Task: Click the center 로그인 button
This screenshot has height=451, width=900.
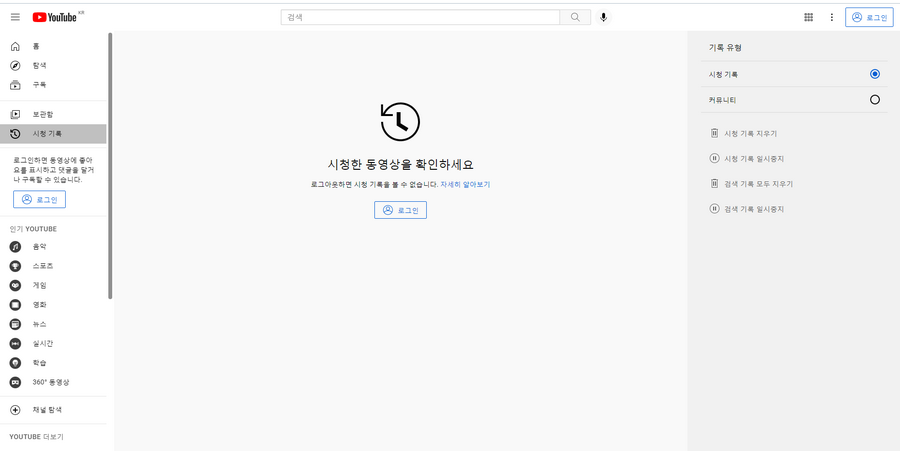Action: (401, 210)
